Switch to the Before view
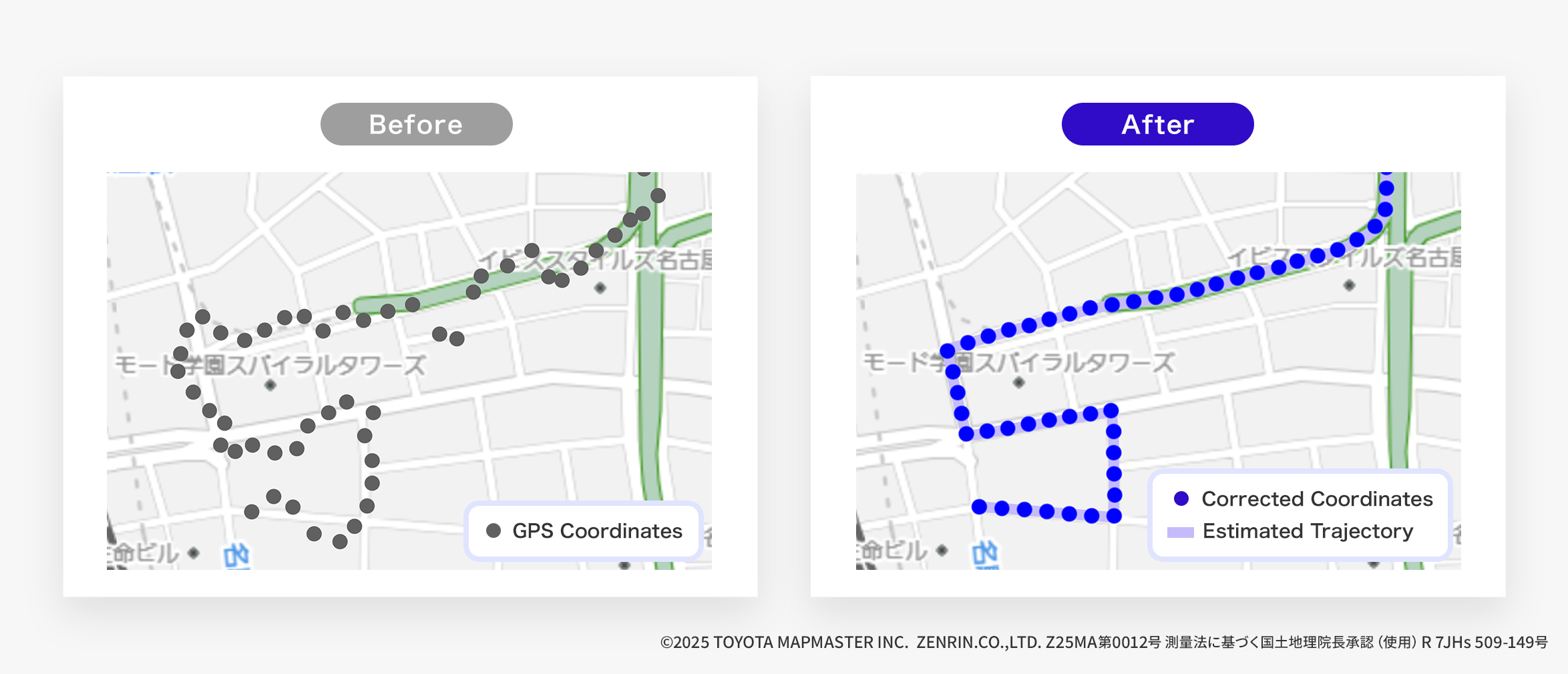Viewport: 1568px width, 674px height. [x=416, y=123]
